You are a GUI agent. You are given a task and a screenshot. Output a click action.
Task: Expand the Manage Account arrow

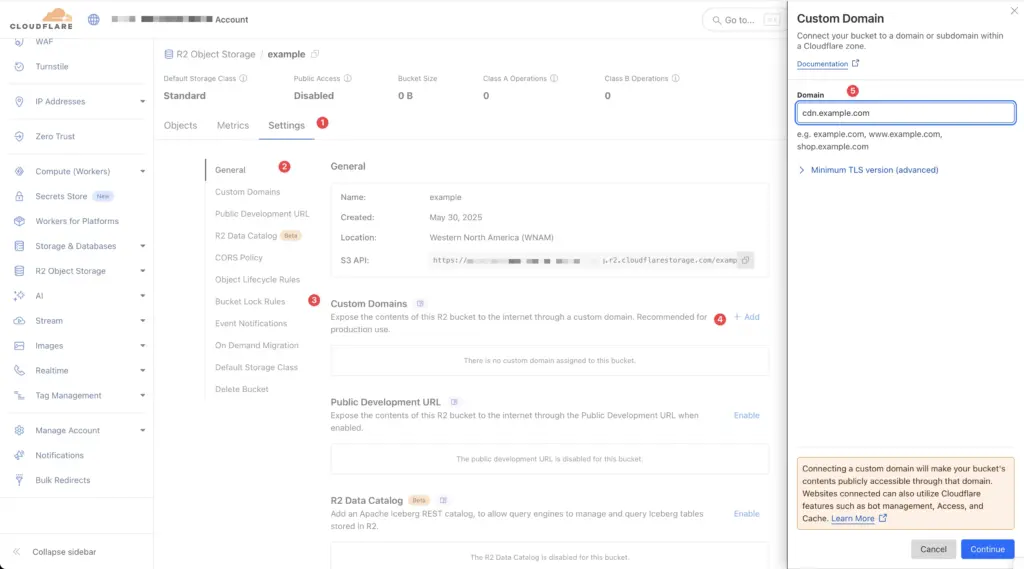(x=142, y=431)
